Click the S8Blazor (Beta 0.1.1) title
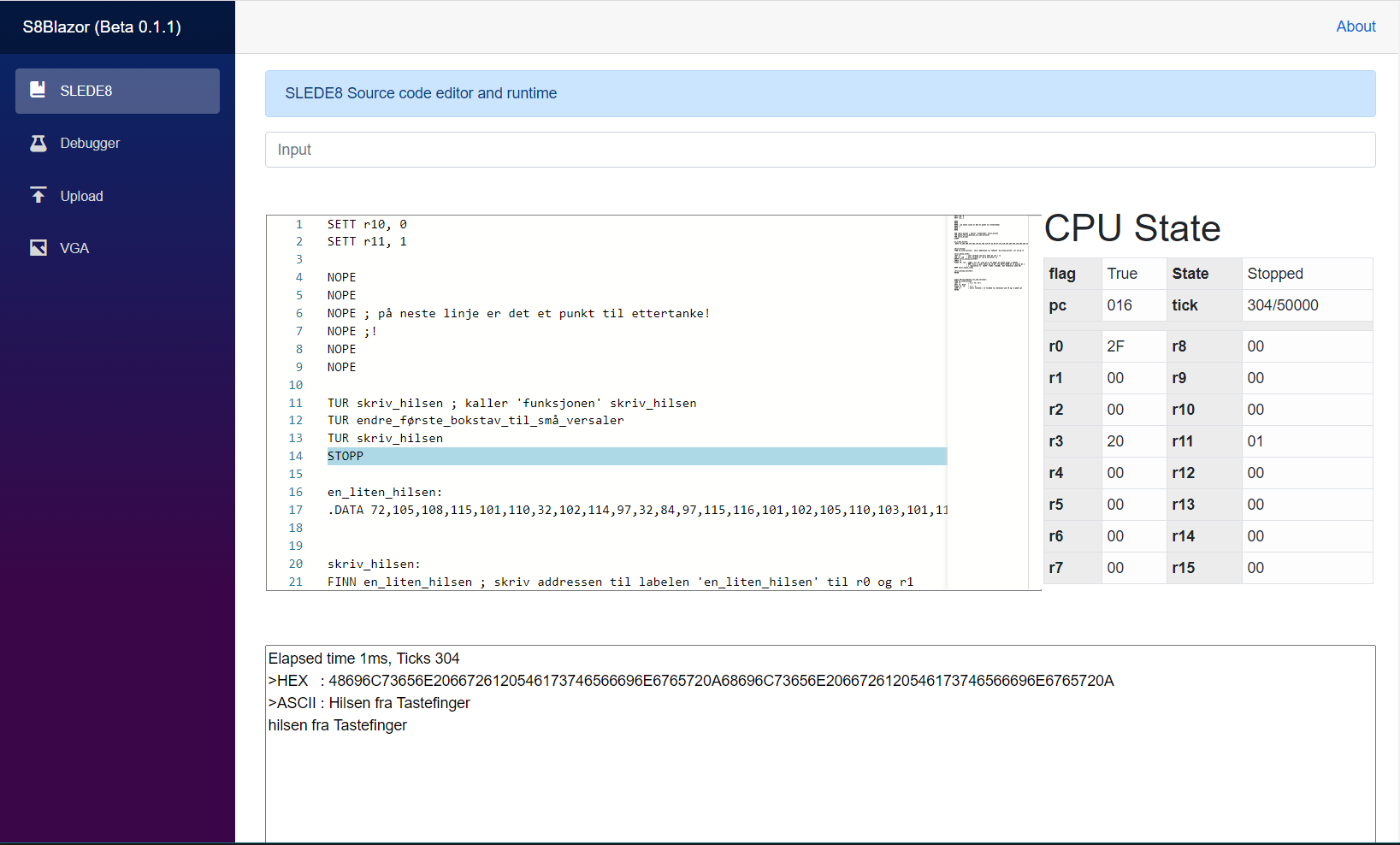 point(102,27)
